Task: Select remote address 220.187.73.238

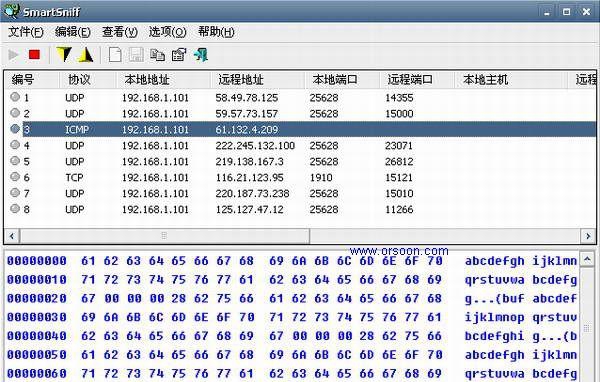Action: (252, 193)
